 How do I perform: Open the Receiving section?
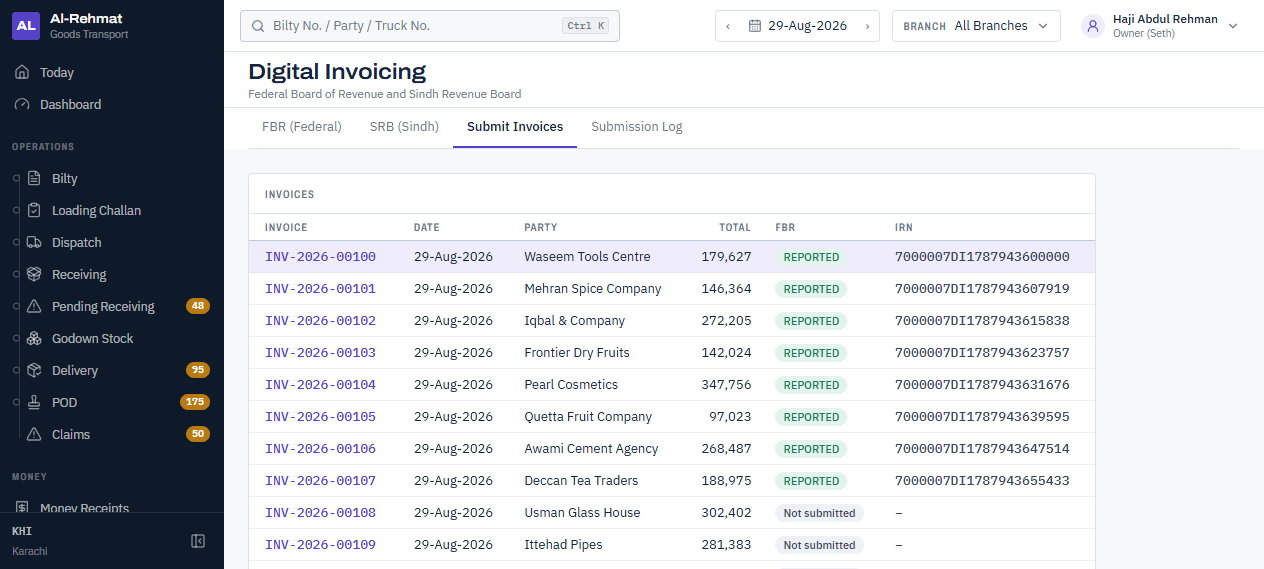pyautogui.click(x=120, y=274)
